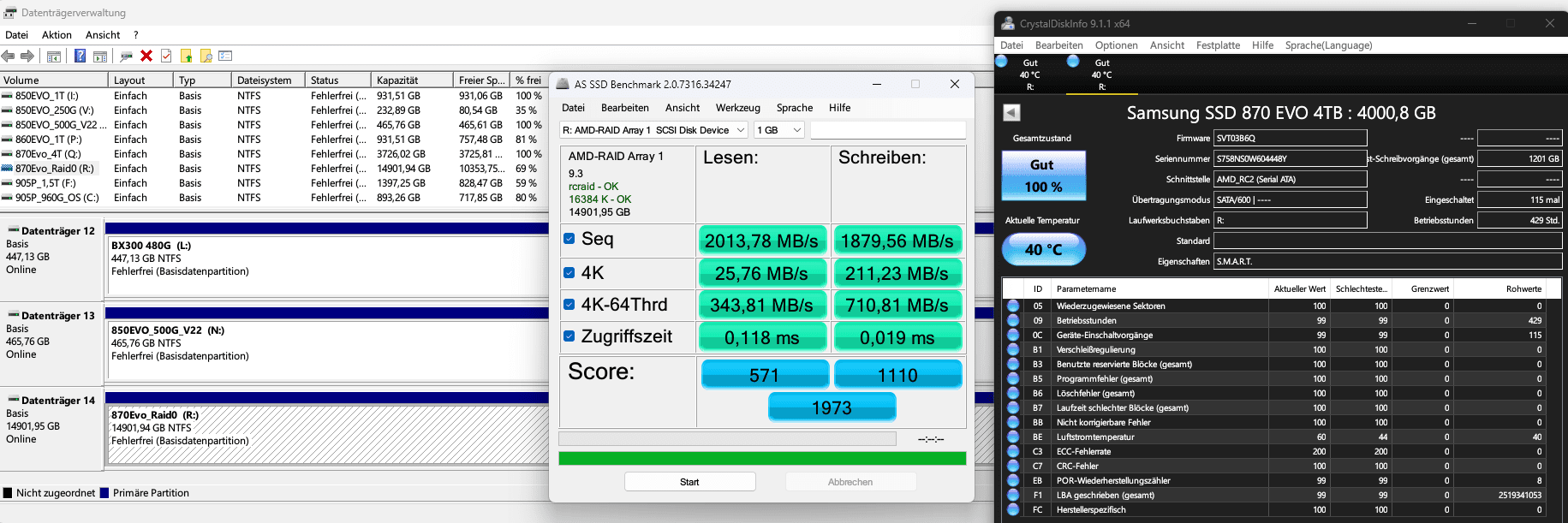The image size is (1568, 523).
Task: Click the yellow magnifier search toolbar icon
Action: (206, 56)
